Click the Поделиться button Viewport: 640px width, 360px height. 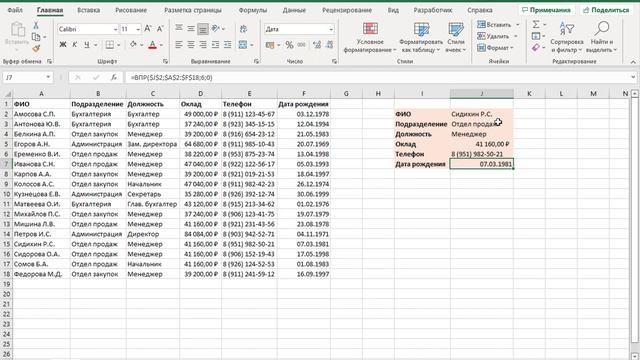606,10
